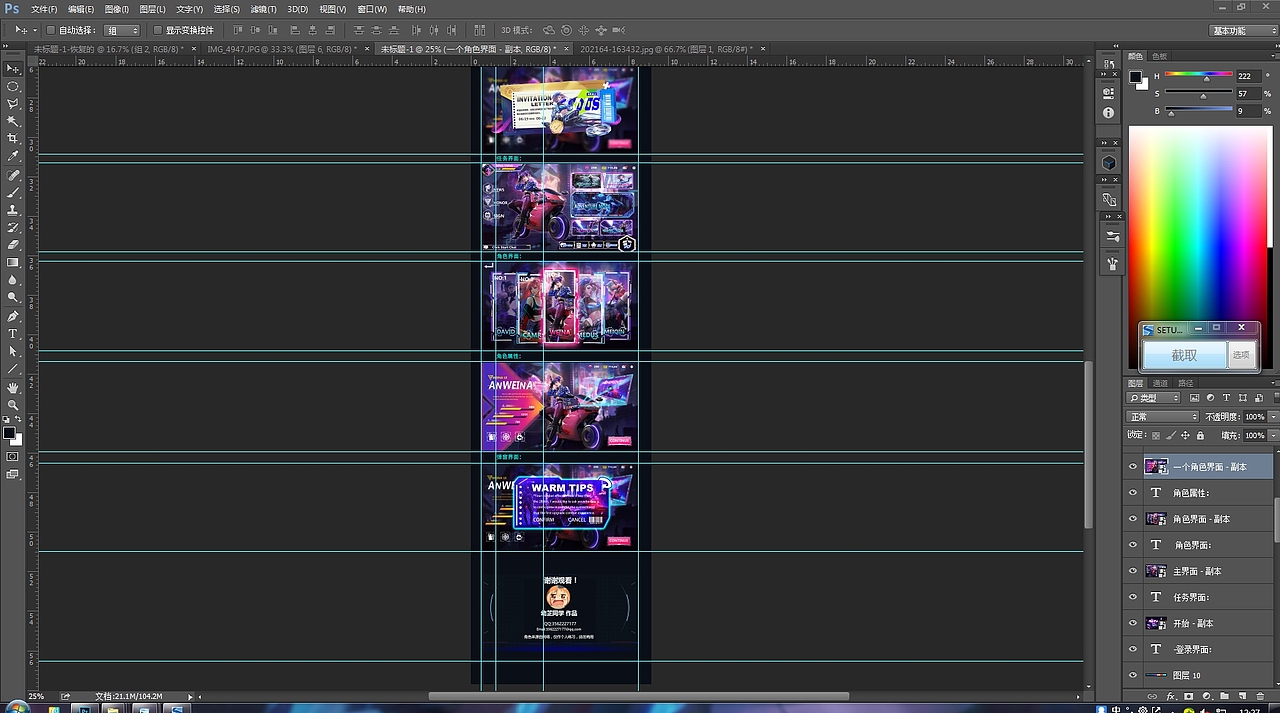1280x713 pixels.
Task: Select the Line shape tool
Action: point(13,369)
